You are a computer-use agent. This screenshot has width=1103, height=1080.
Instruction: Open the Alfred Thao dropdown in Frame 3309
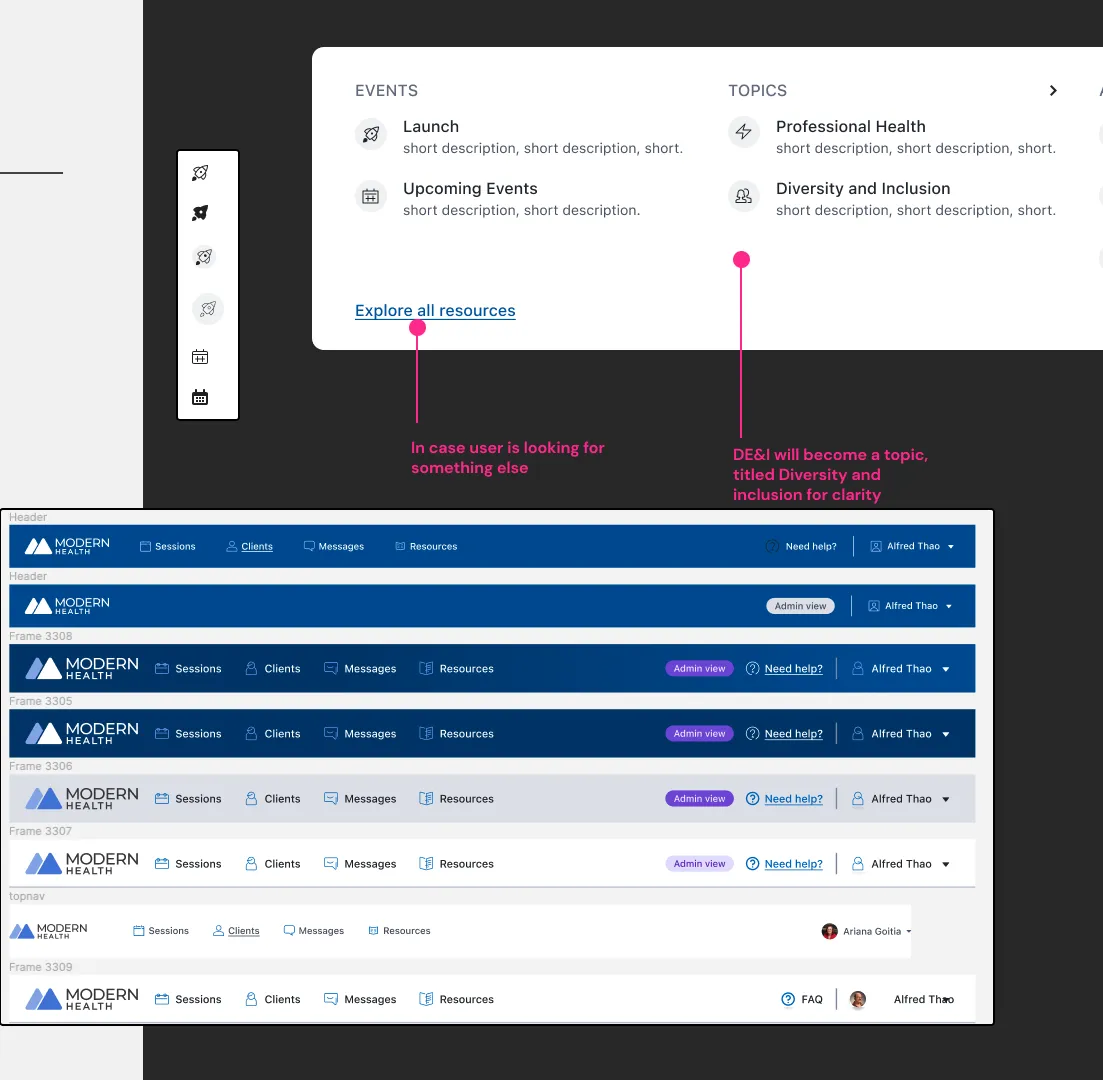point(924,999)
